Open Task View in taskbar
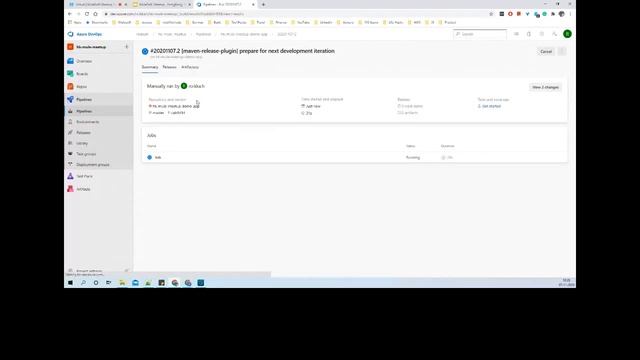Screen dimensions: 640x360 [109, 282]
